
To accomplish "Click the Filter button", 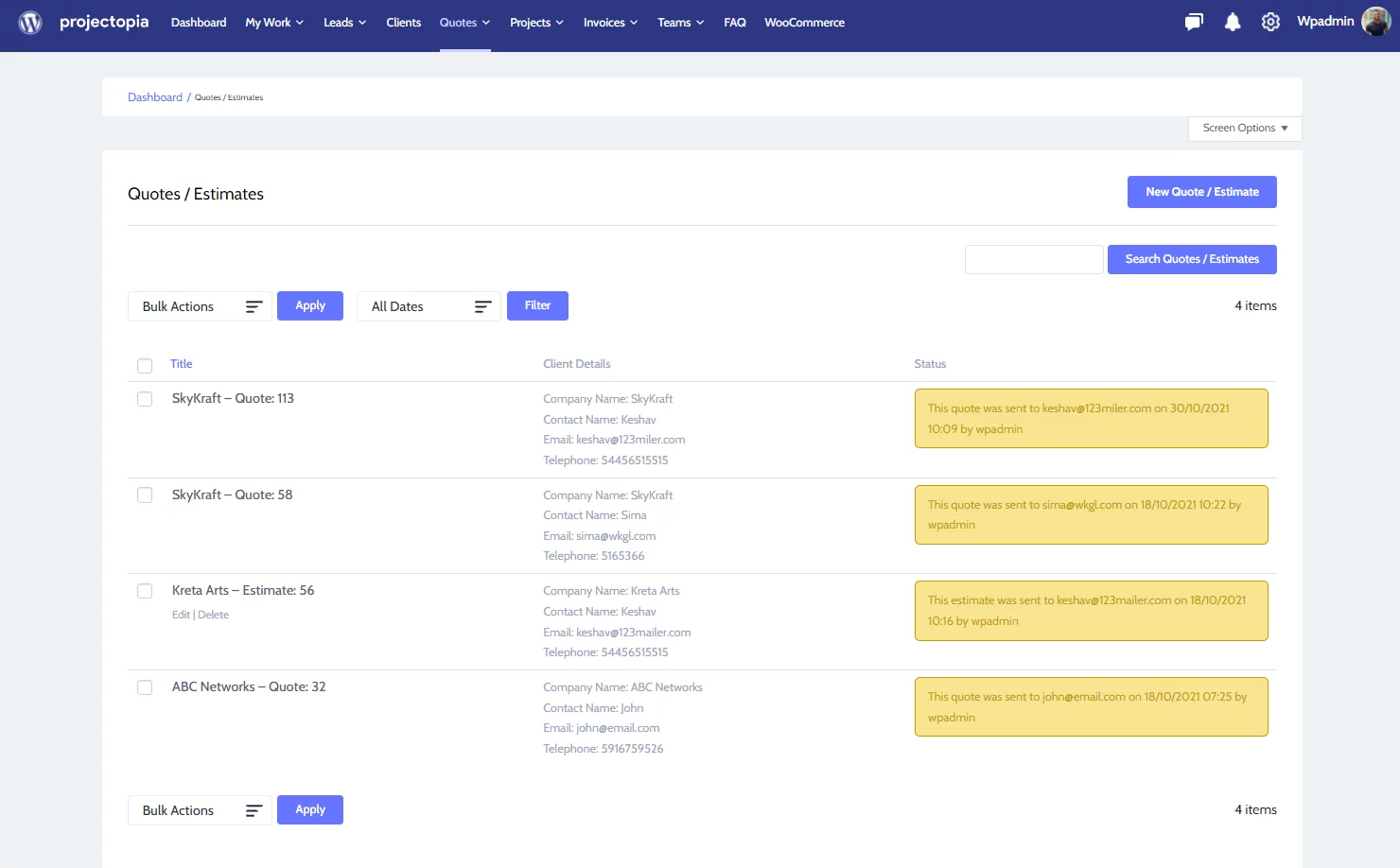I will click(537, 305).
